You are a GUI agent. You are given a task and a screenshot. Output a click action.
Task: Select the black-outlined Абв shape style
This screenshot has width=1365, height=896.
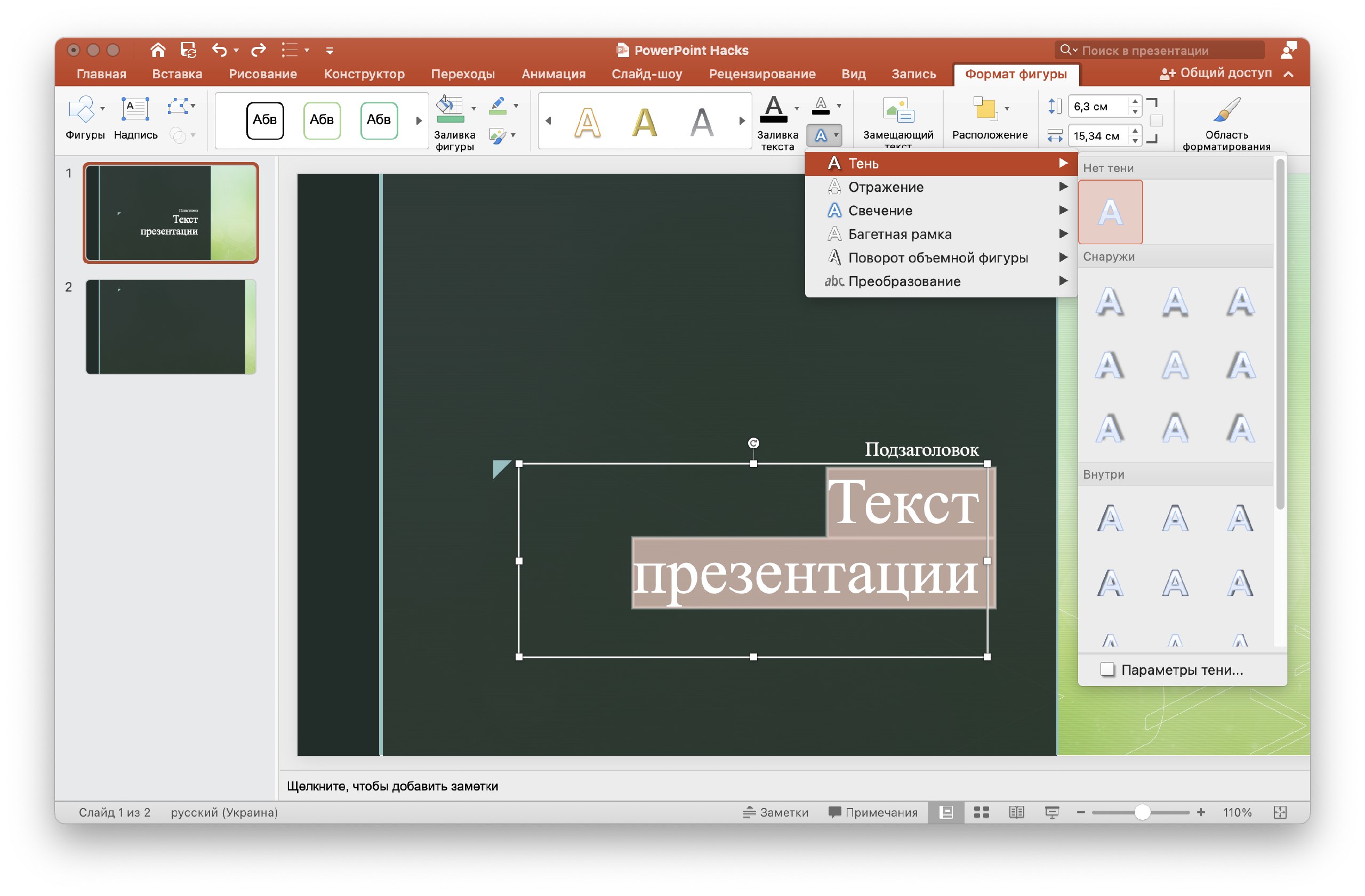pyautogui.click(x=264, y=120)
